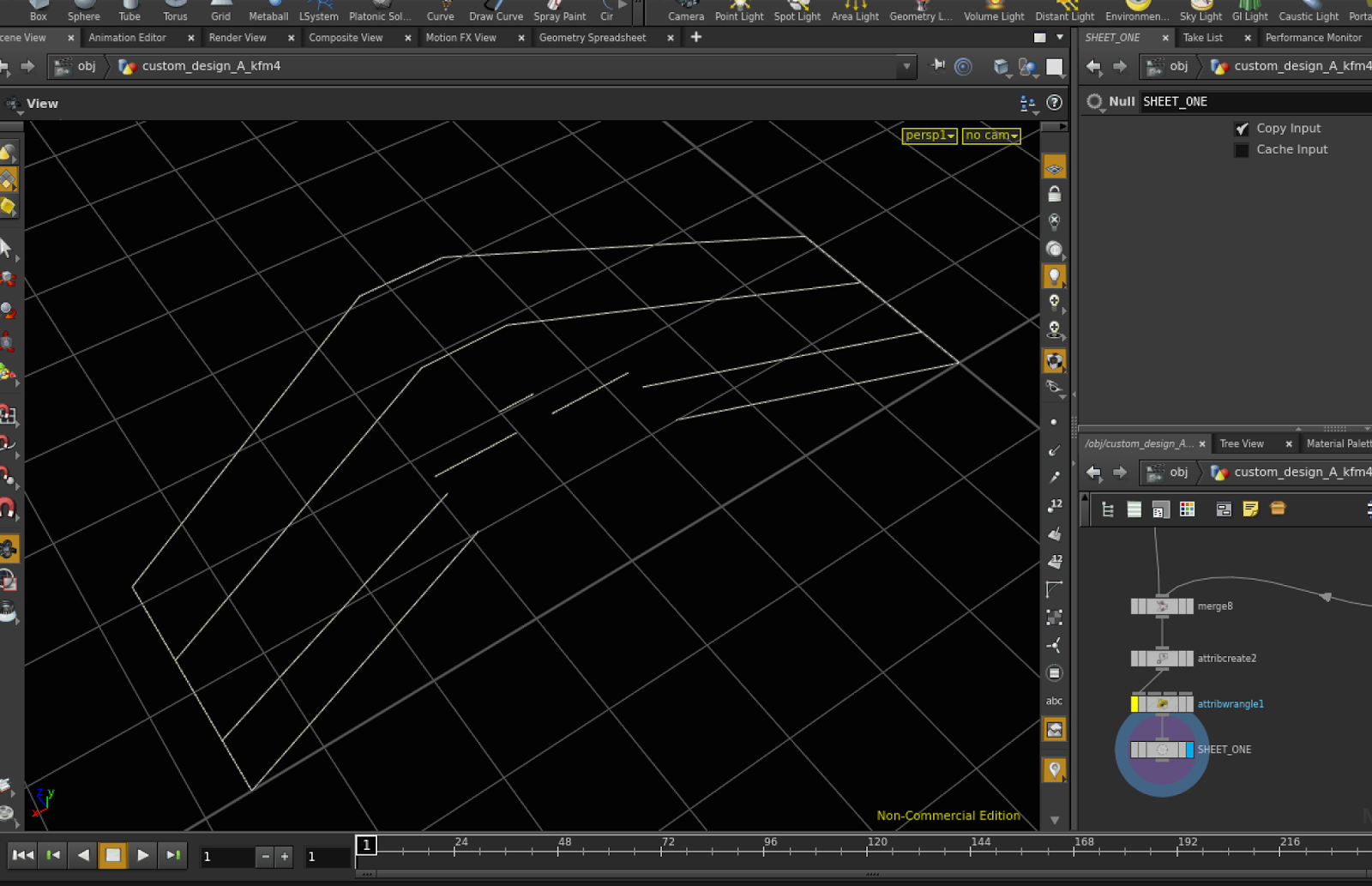The width and height of the screenshot is (1372, 886).
Task: Toggle display flag on SHEET_ONE node
Action: (x=1188, y=750)
